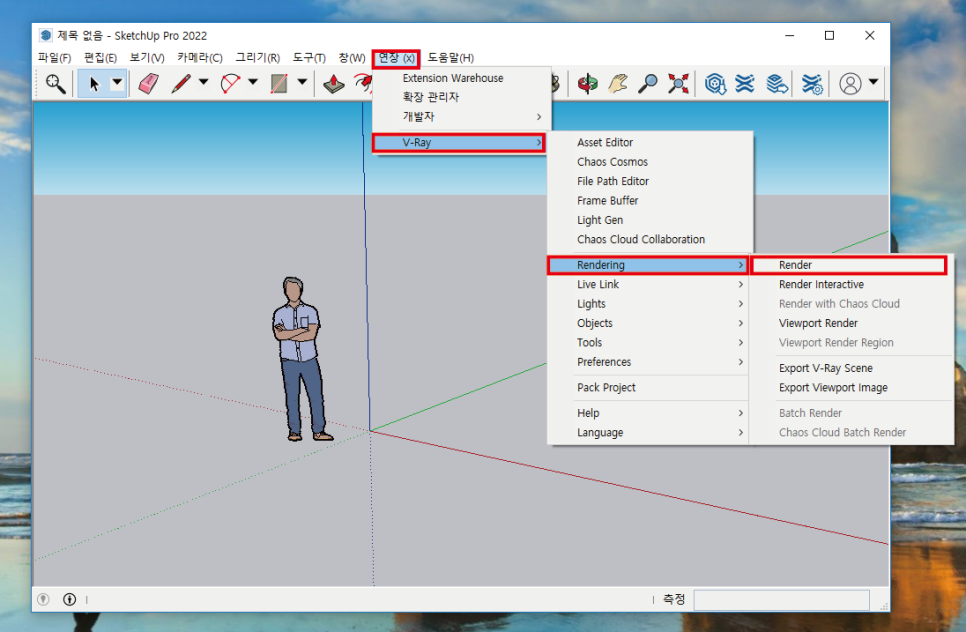
Task: Expand the 개발자 submenu
Action: pos(461,116)
